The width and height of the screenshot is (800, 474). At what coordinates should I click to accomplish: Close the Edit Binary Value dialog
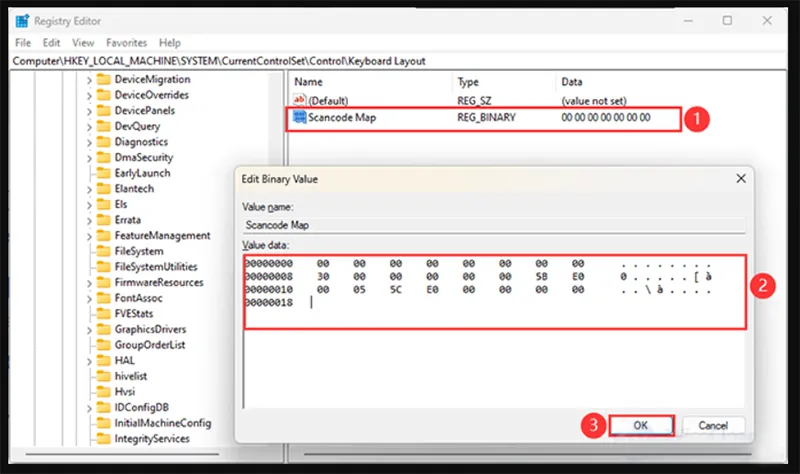[740, 178]
